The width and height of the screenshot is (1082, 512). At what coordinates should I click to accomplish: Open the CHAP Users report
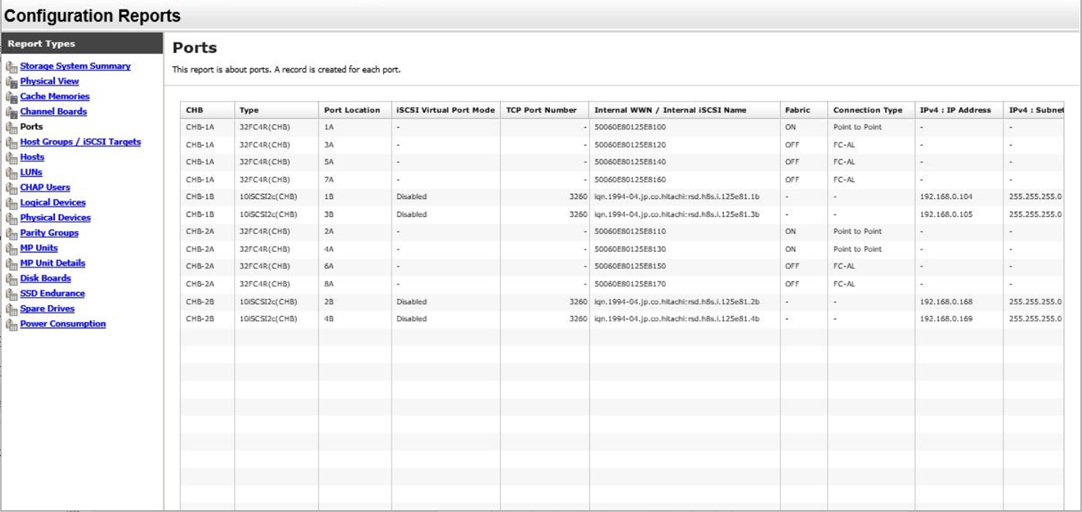click(45, 188)
